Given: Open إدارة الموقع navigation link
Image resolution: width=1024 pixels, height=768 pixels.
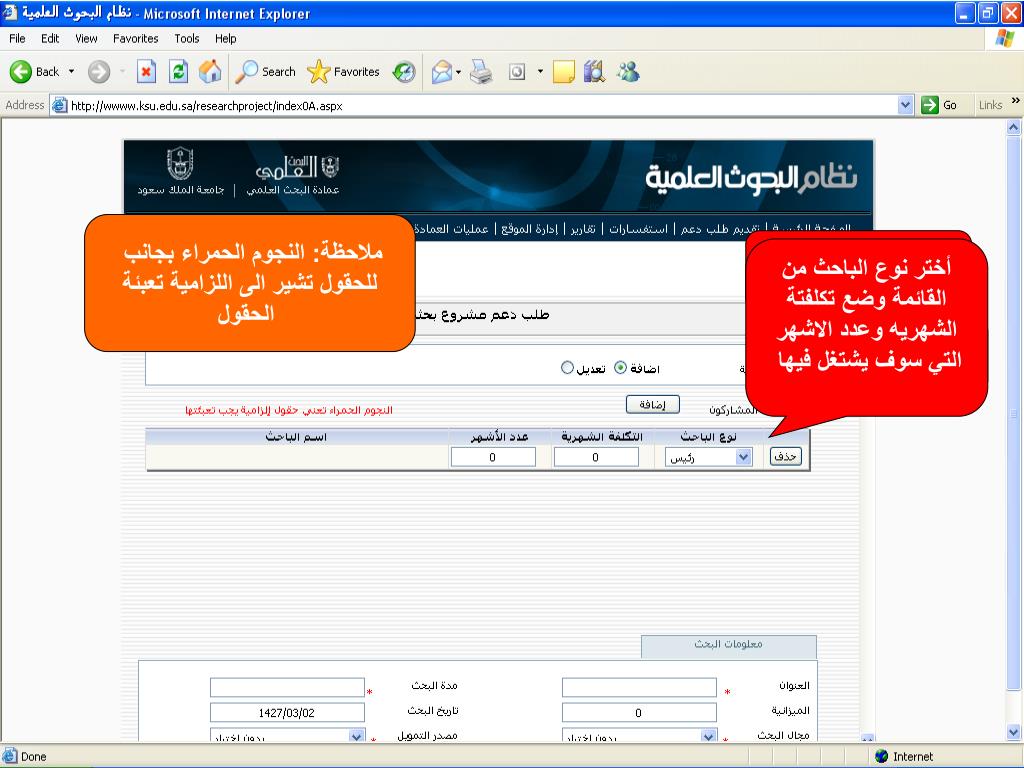Looking at the screenshot, I should pyautogui.click(x=529, y=229).
